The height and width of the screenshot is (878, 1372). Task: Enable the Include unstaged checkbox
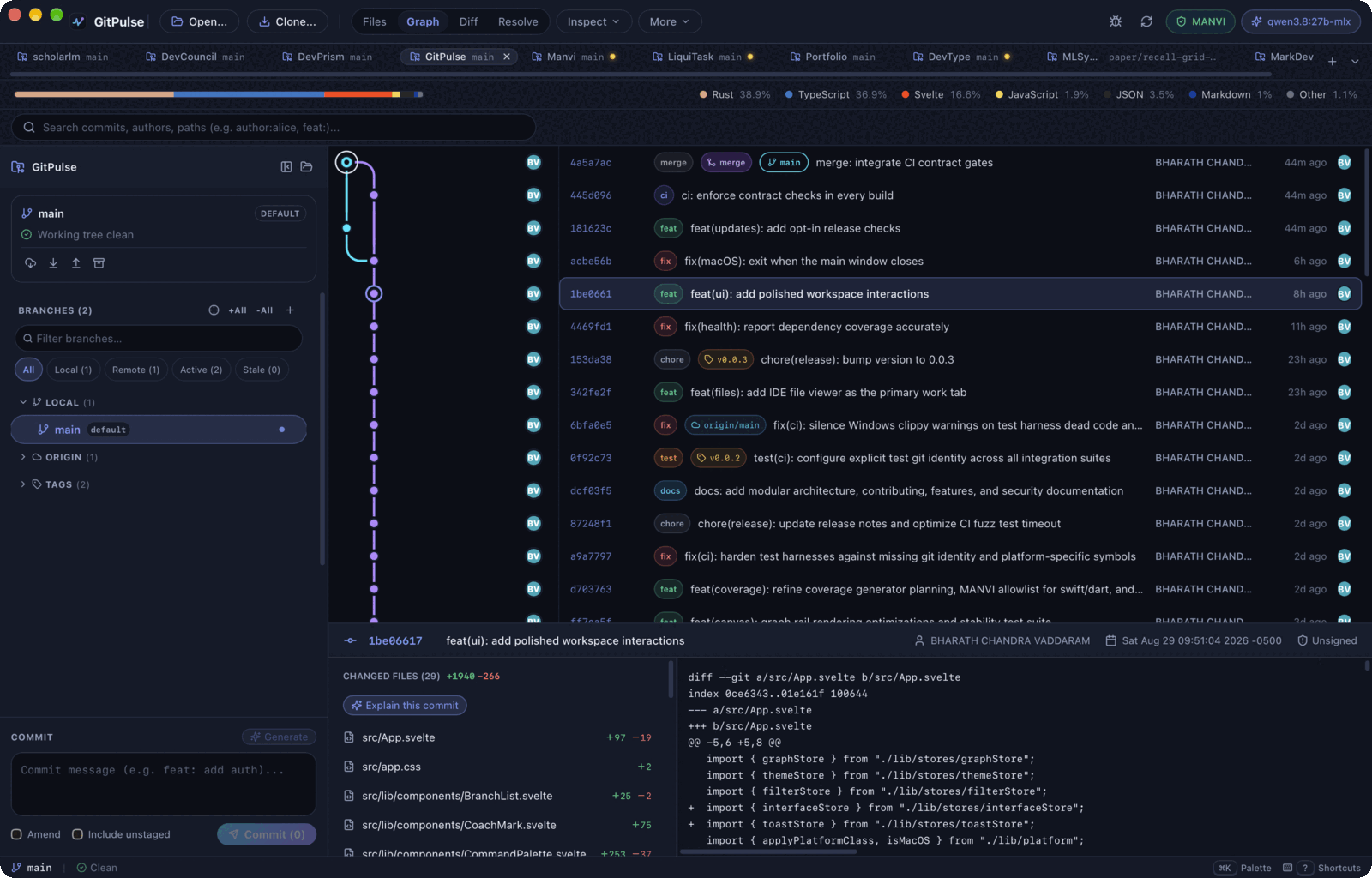pos(77,834)
